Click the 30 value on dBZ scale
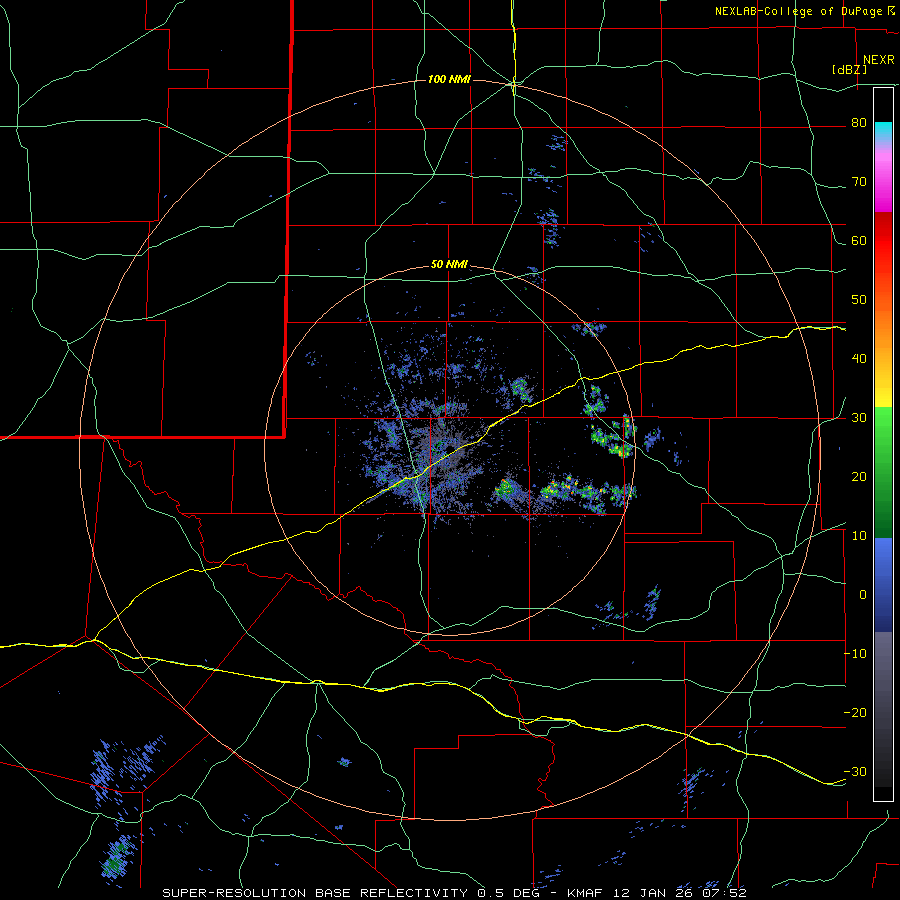The width and height of the screenshot is (900, 900). click(859, 417)
